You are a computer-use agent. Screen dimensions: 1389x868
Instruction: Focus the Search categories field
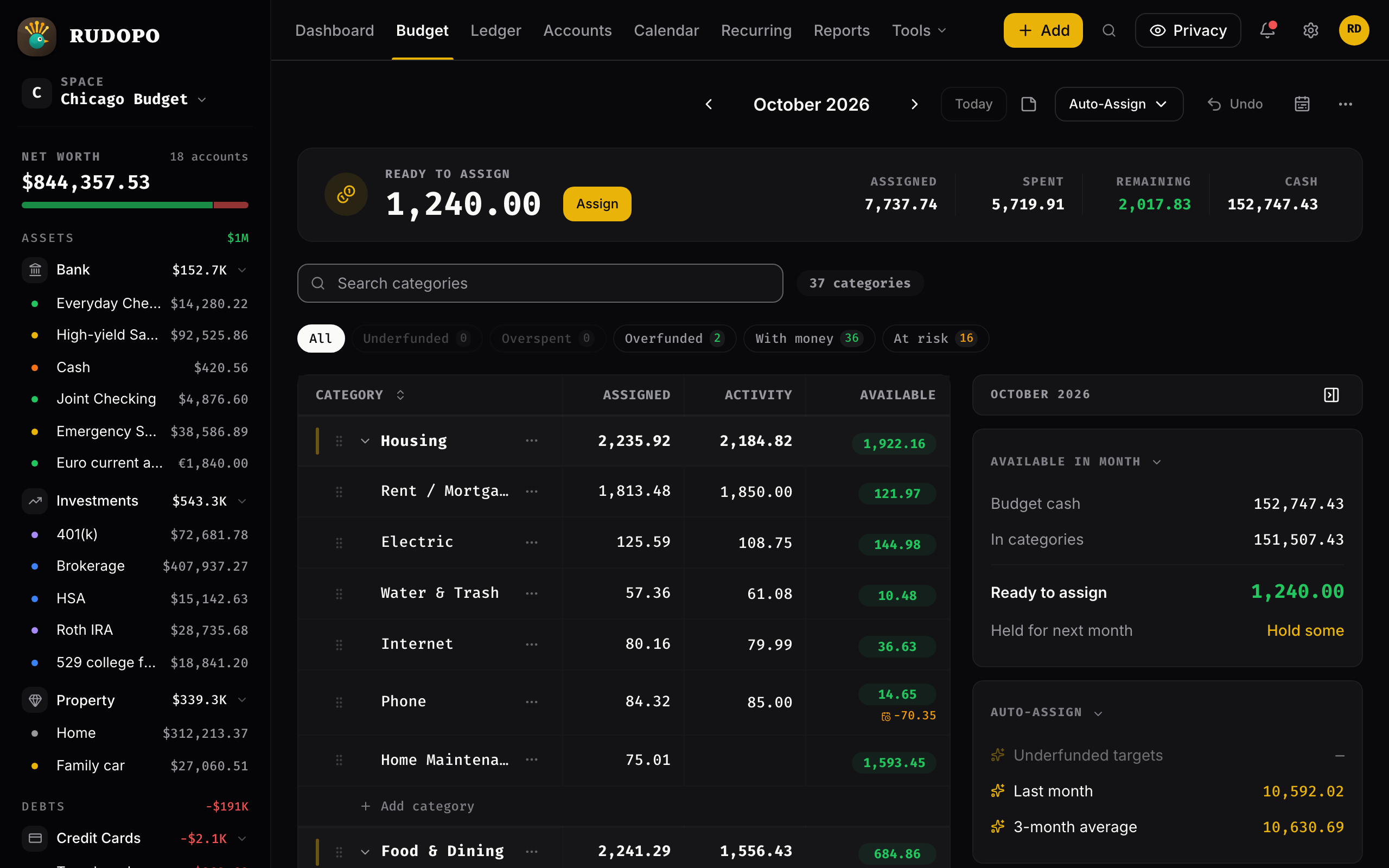click(x=540, y=283)
